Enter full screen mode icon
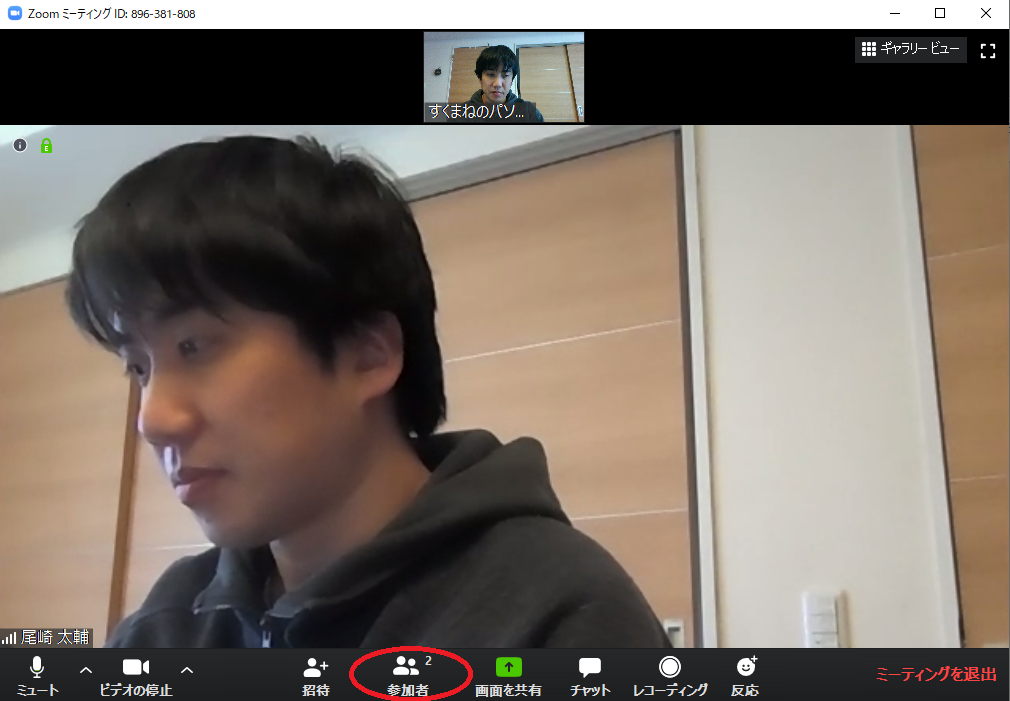The width and height of the screenshot is (1010, 701). [x=987, y=51]
